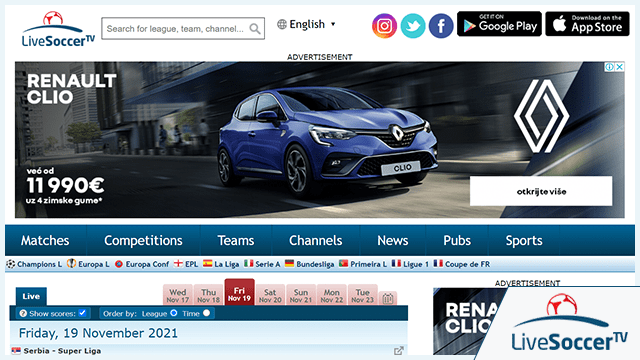Go to EPL quick link

[x=186, y=264]
